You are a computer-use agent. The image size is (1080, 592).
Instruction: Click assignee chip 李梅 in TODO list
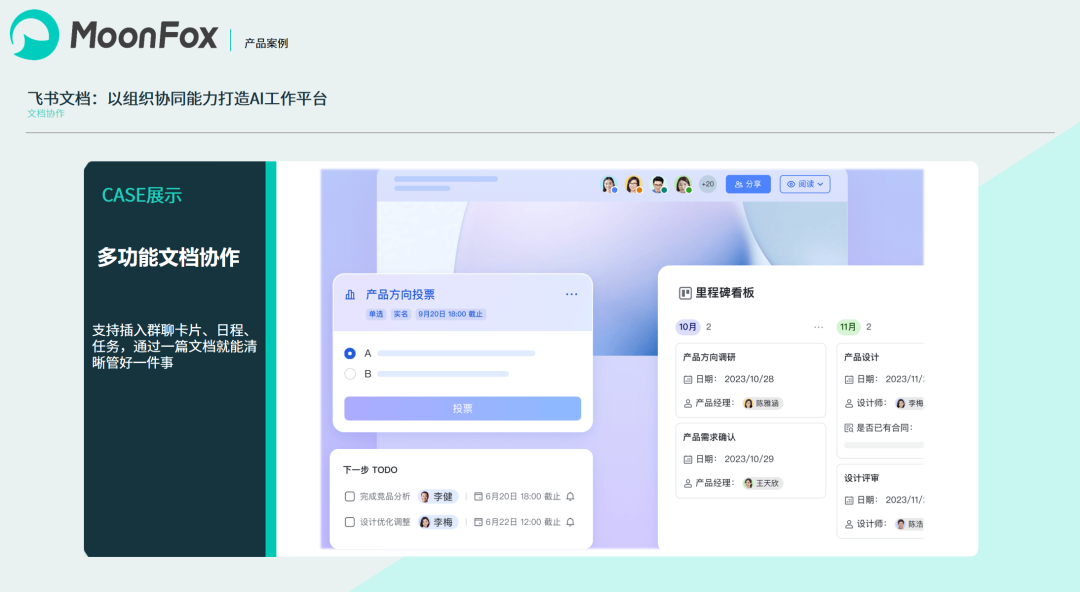coord(437,522)
